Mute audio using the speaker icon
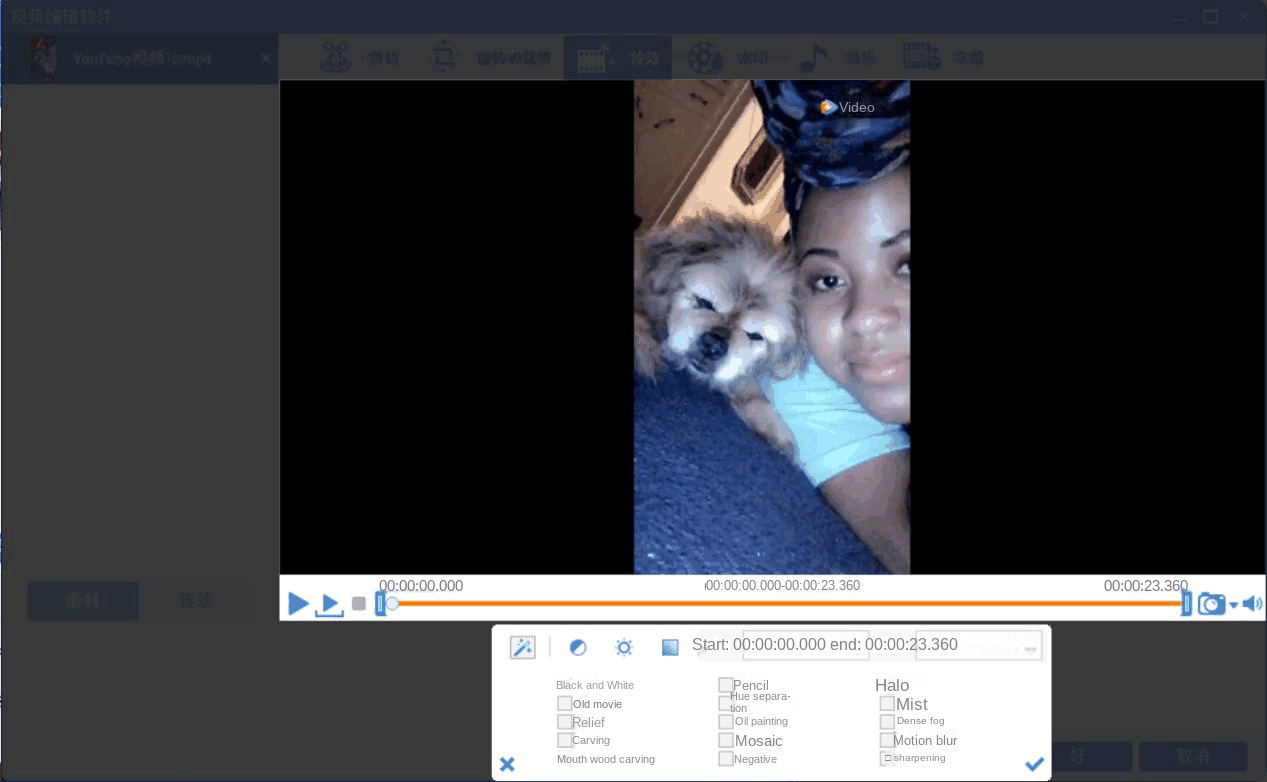 [1253, 604]
